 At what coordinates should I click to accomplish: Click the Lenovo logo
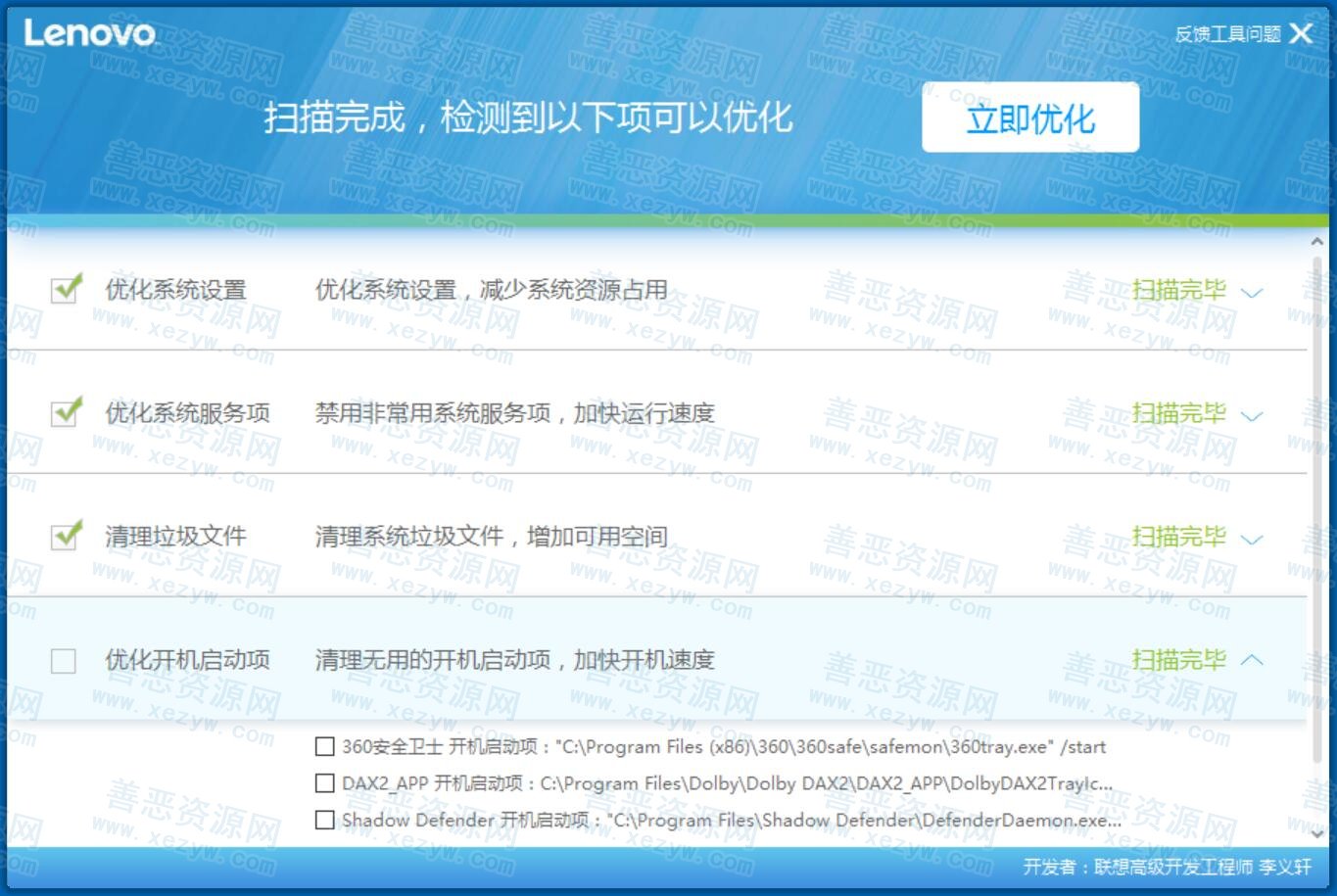click(89, 34)
